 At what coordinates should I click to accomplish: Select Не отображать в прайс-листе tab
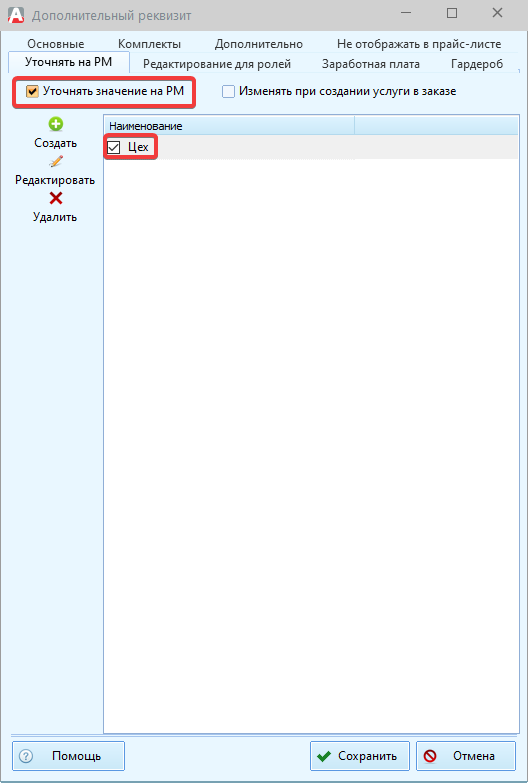pyautogui.click(x=419, y=44)
